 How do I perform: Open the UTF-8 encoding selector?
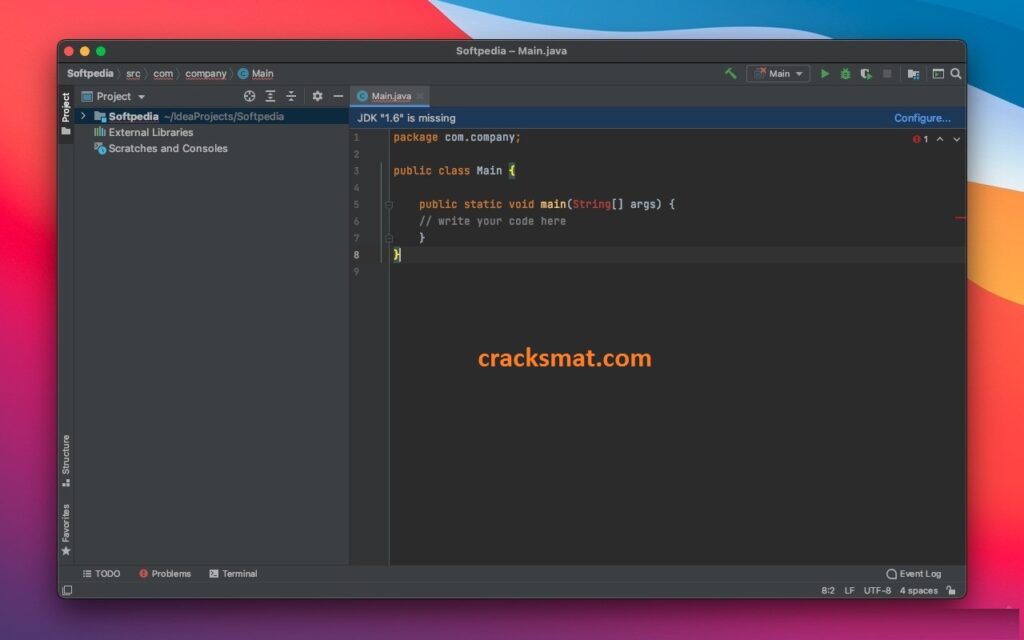[x=877, y=590]
